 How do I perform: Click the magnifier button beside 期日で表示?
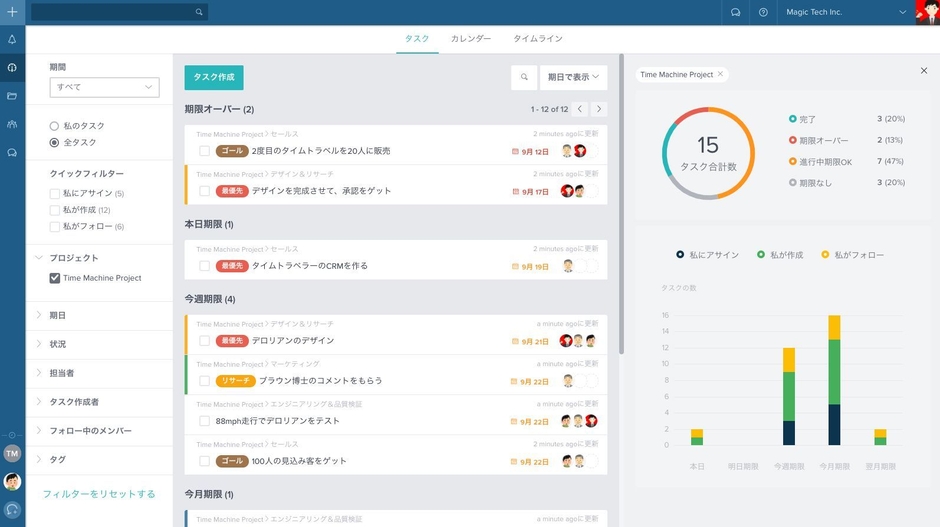click(523, 77)
